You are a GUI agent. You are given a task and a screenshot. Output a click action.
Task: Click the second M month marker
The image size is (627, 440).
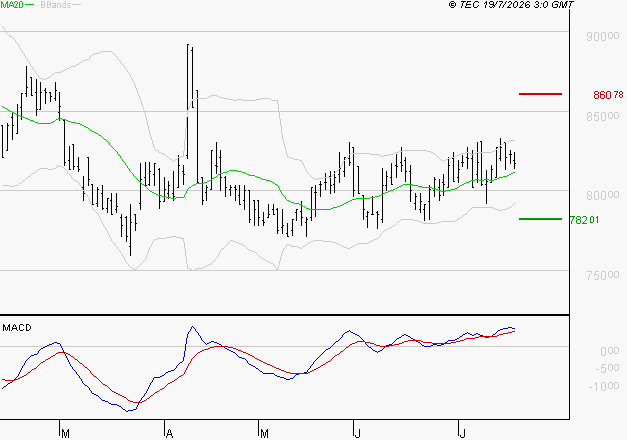click(264, 434)
